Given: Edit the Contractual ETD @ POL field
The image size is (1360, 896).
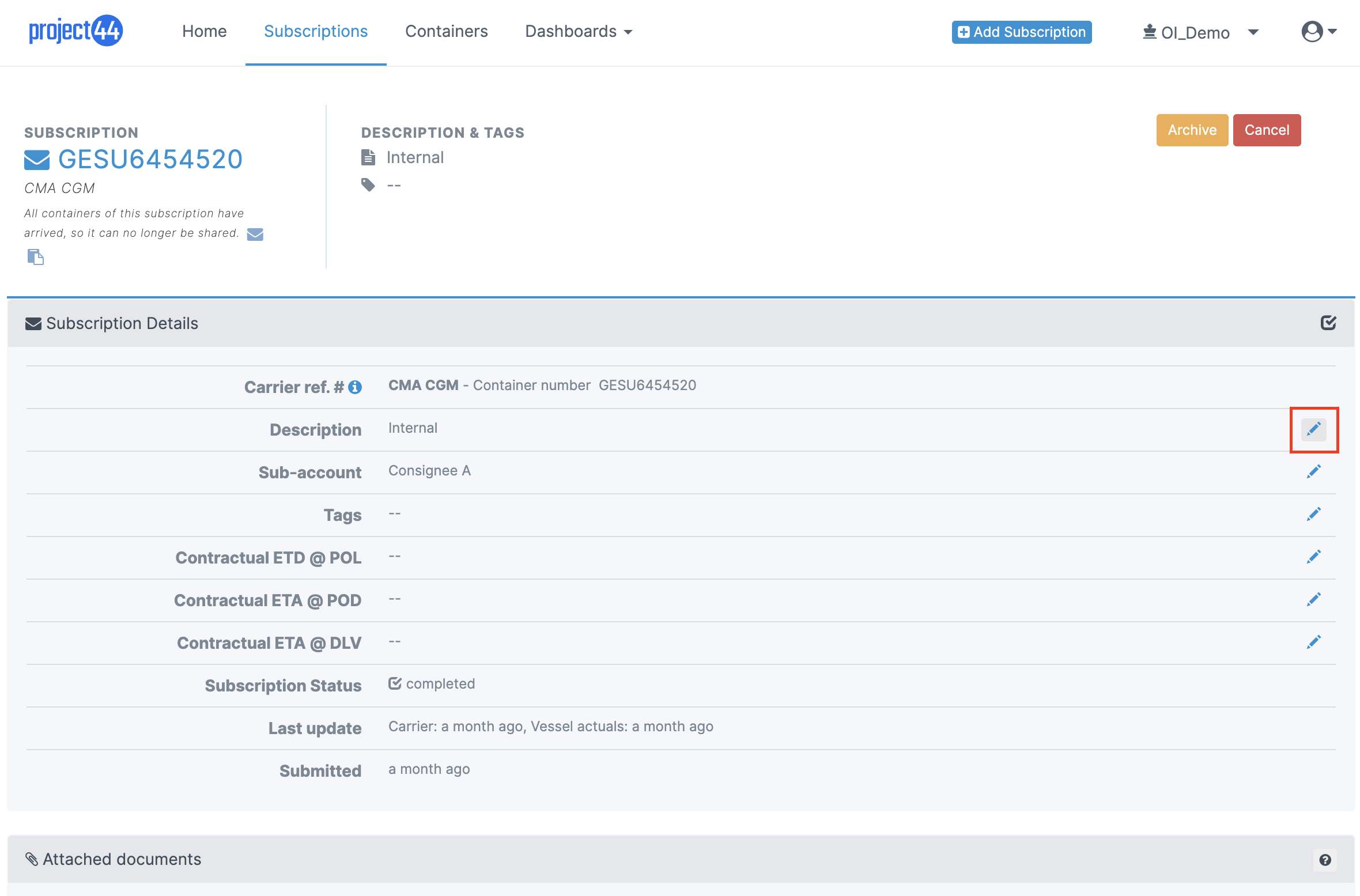Looking at the screenshot, I should coord(1314,557).
